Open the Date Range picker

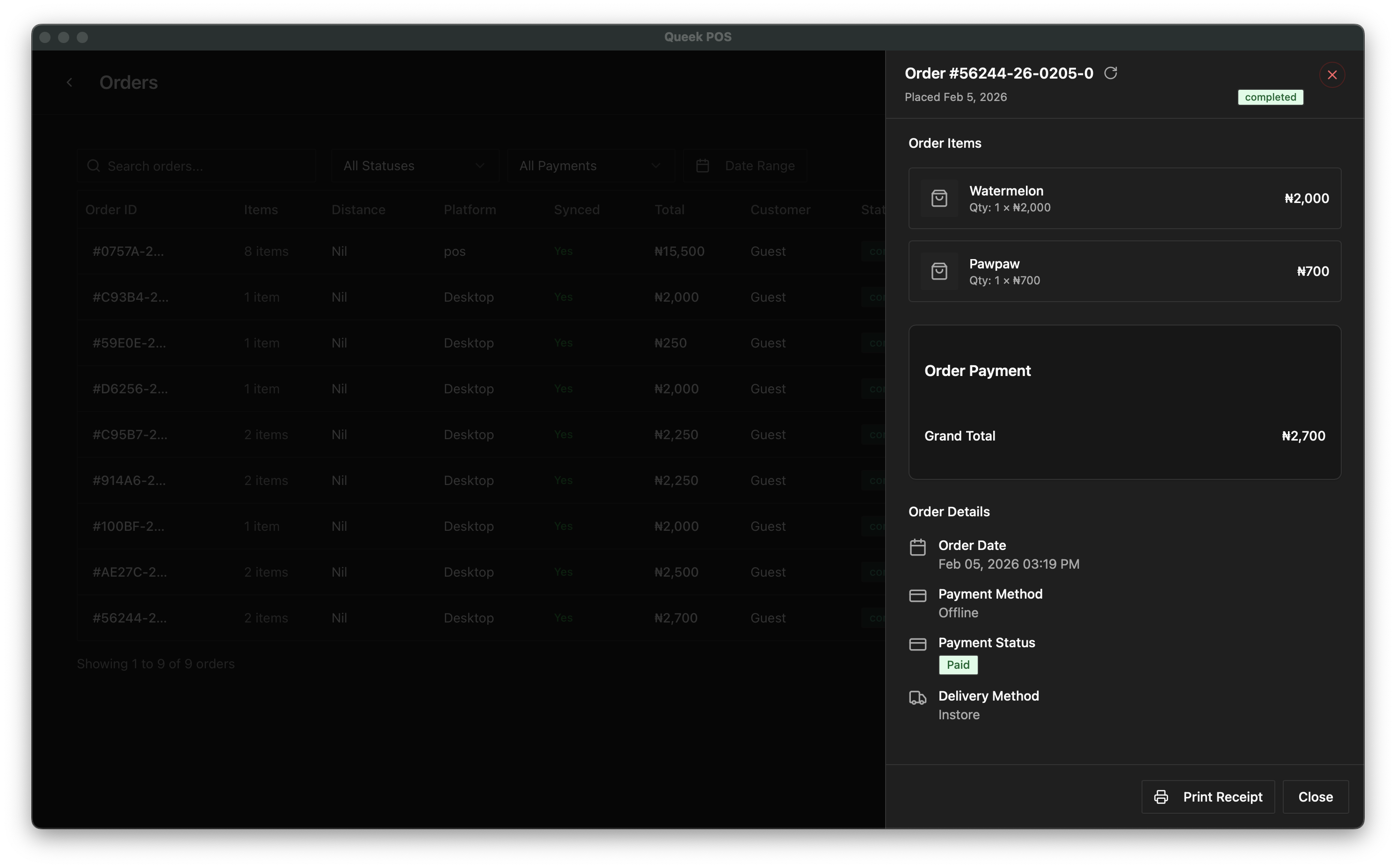[x=745, y=166]
